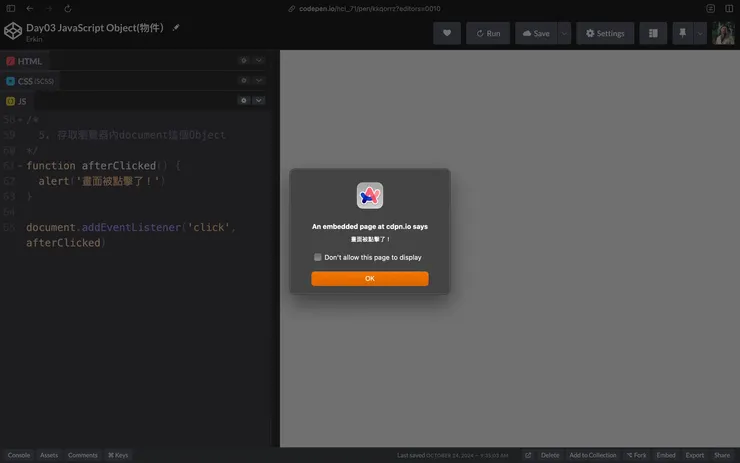Open Save options dropdown arrow
The width and height of the screenshot is (740, 463).
564,33
